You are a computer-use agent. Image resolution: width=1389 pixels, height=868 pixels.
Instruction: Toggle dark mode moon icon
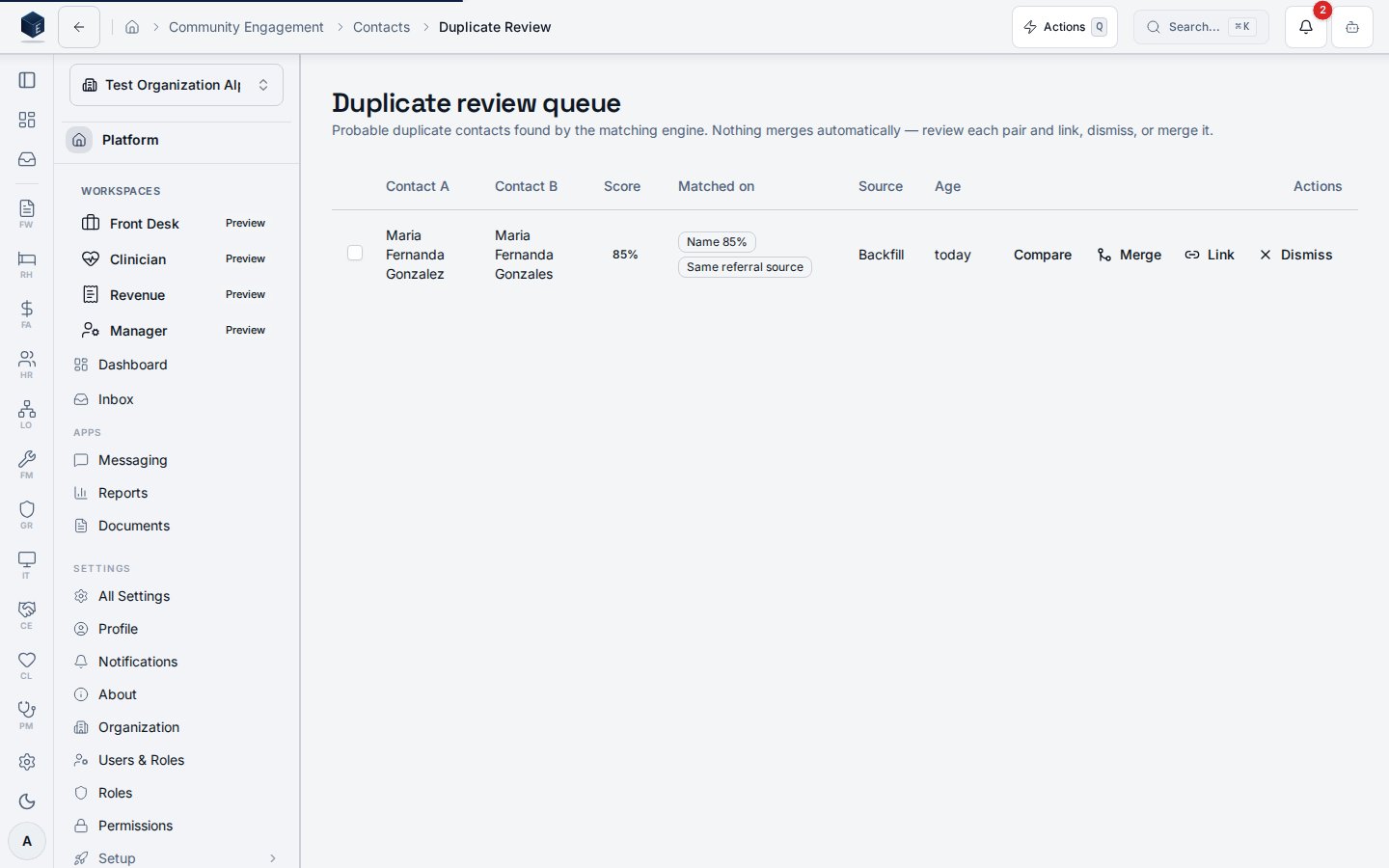click(27, 801)
